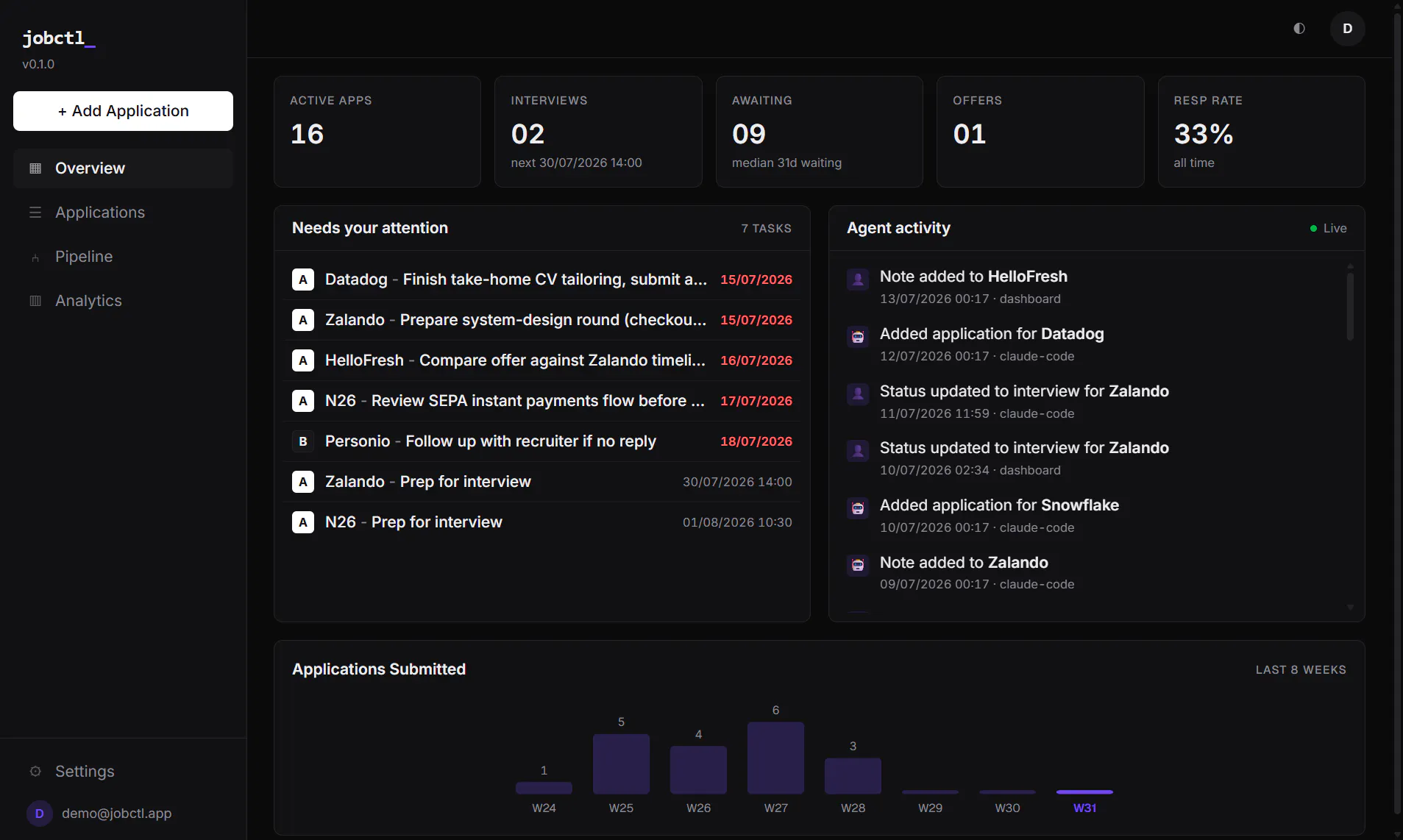The height and width of the screenshot is (840, 1403).
Task: Go to the Pipeline page
Action: coord(123,257)
